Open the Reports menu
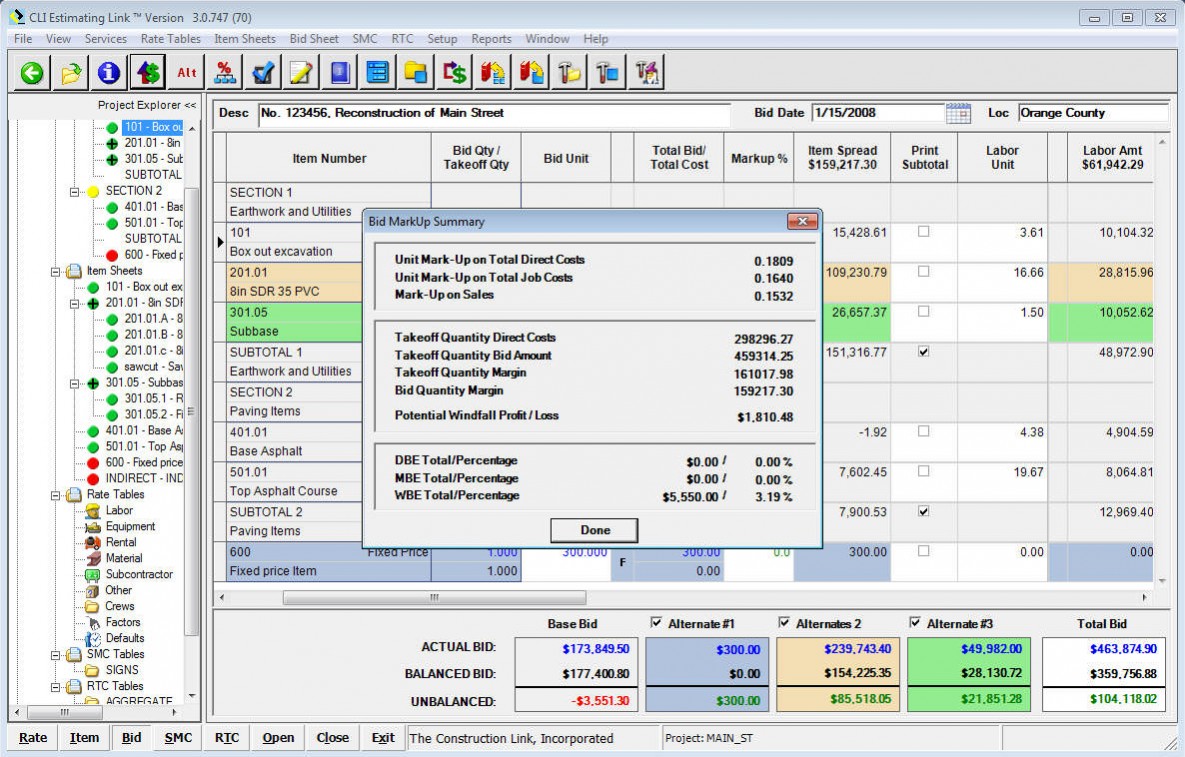Image resolution: width=1185 pixels, height=757 pixels. 491,39
